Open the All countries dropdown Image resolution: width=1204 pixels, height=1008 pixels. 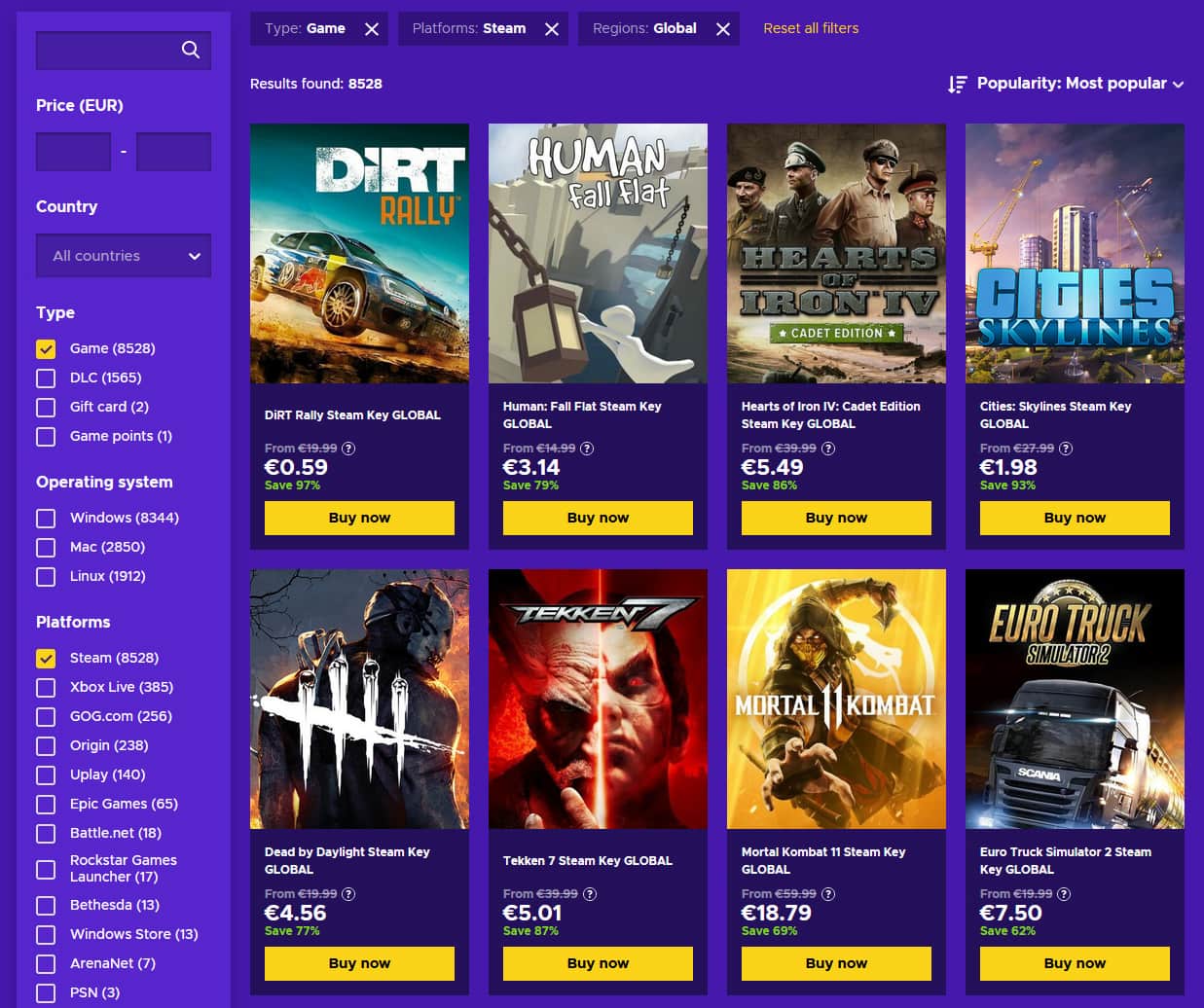124,255
